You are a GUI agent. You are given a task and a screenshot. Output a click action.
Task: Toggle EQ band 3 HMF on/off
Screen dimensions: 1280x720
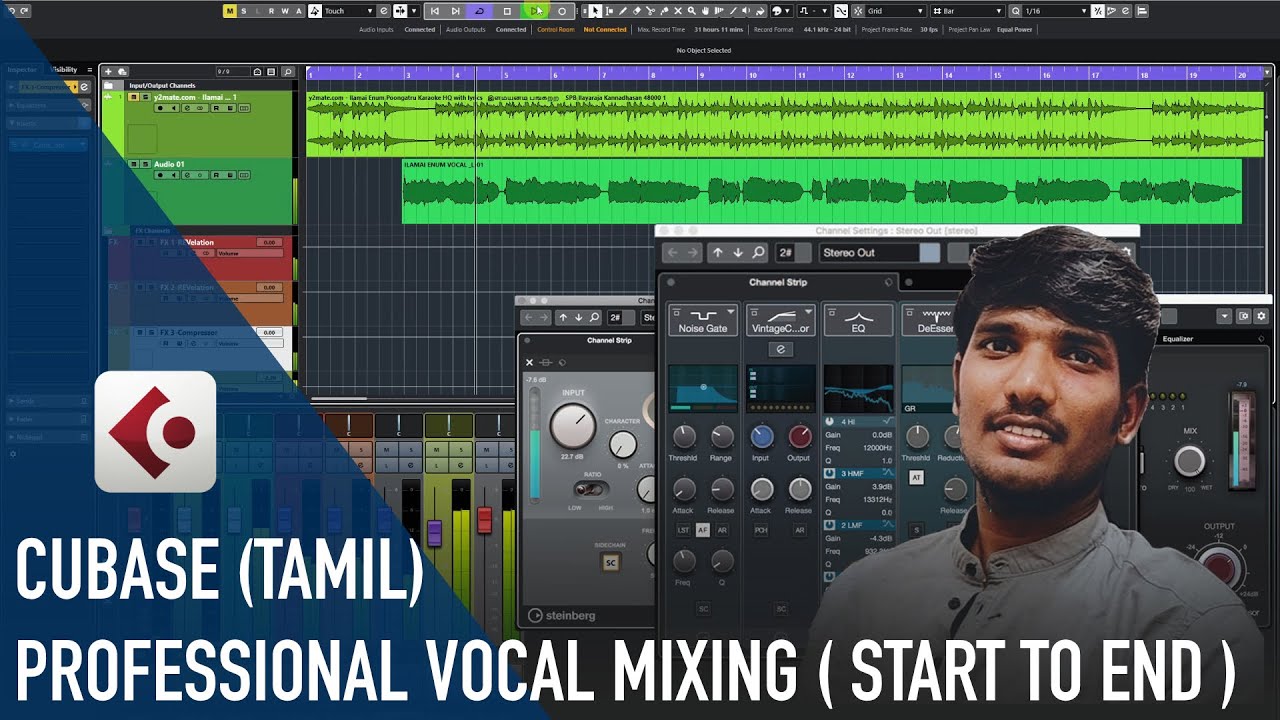tap(830, 473)
